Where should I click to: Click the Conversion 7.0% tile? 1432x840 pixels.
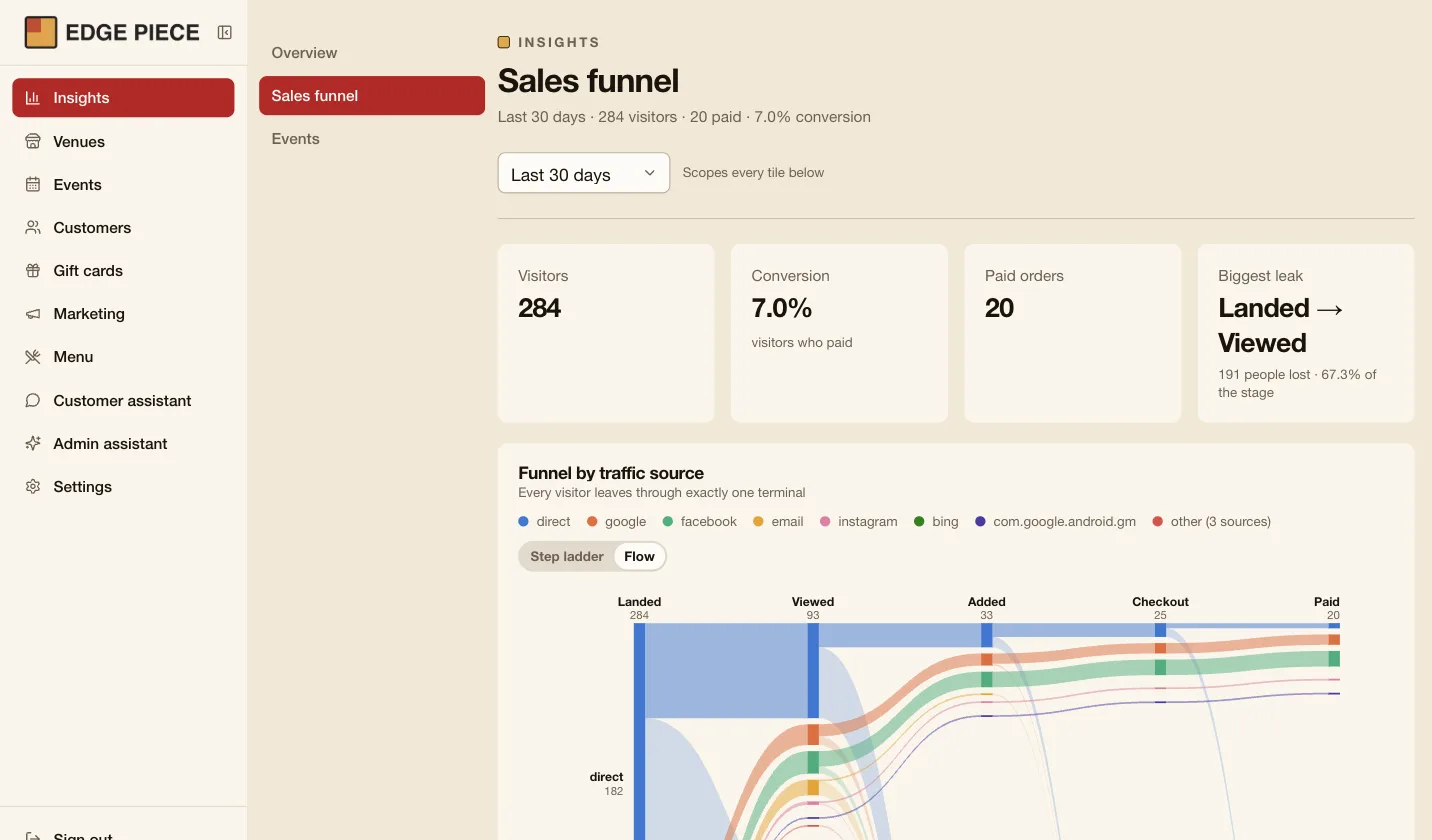[x=839, y=333]
